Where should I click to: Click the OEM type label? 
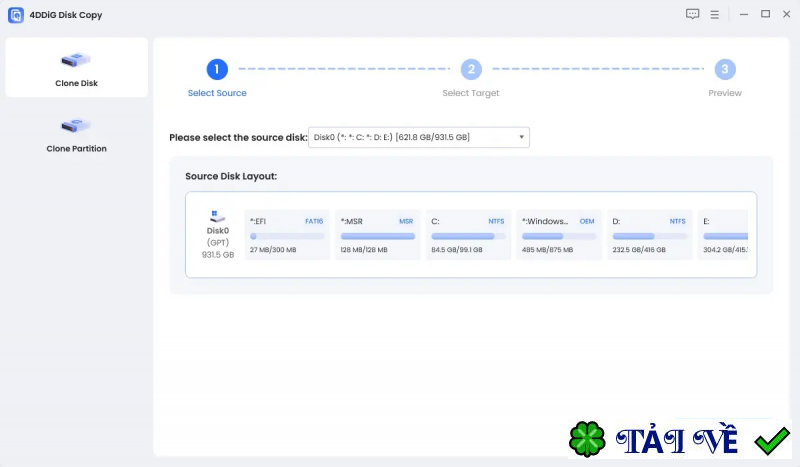[x=587, y=221]
